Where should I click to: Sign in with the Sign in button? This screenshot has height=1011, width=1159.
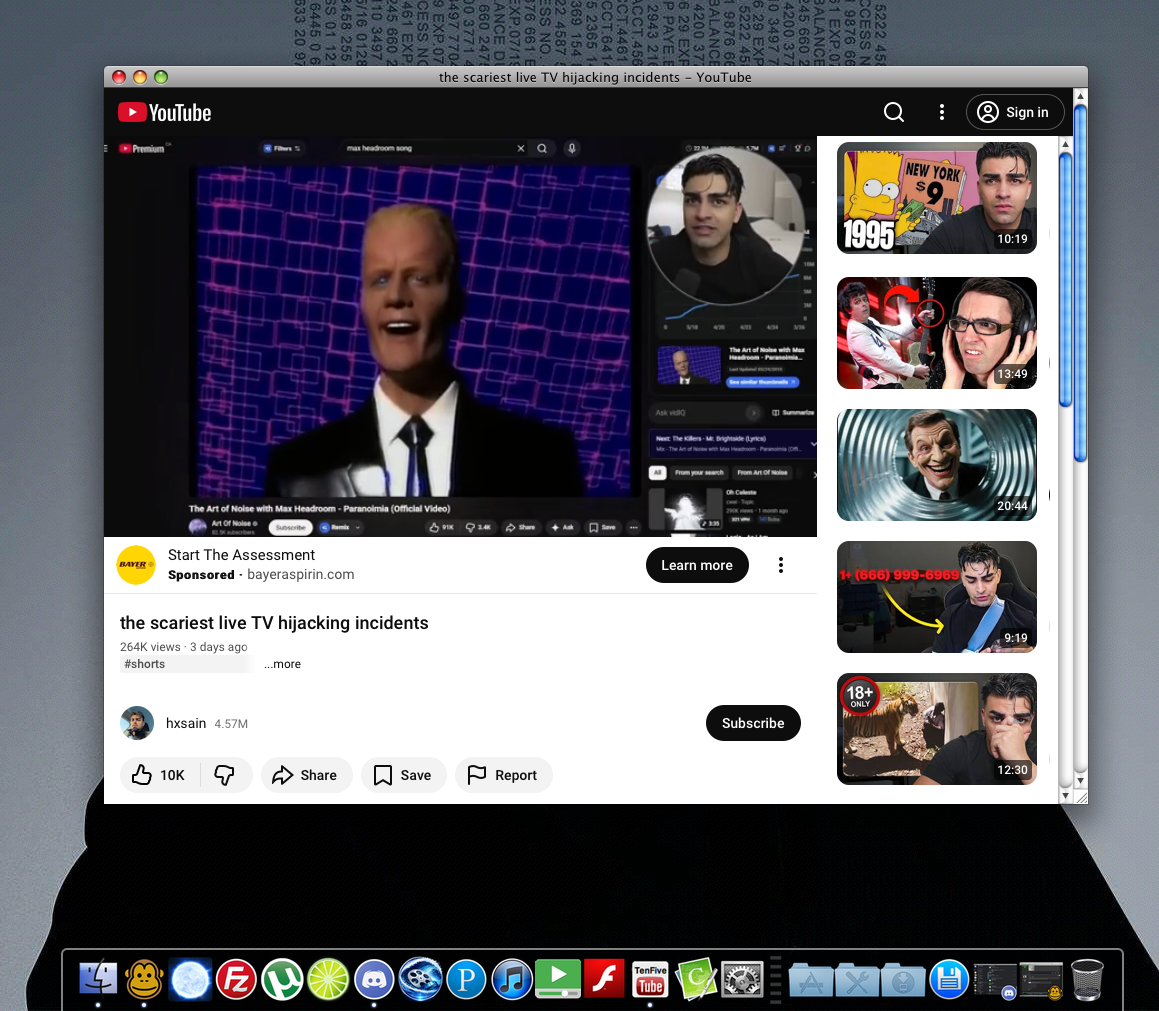[x=1014, y=112]
